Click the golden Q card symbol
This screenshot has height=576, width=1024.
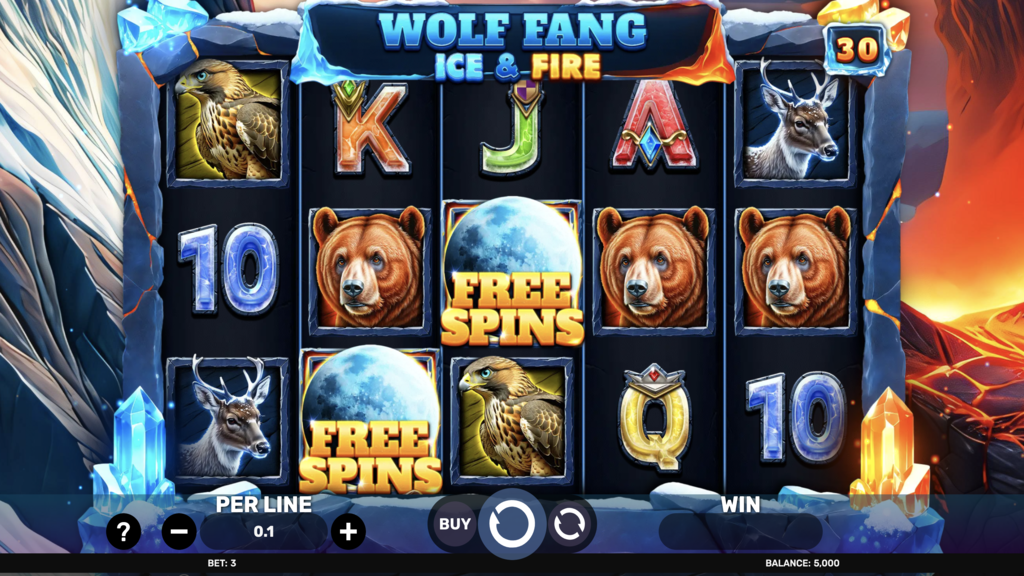click(653, 418)
